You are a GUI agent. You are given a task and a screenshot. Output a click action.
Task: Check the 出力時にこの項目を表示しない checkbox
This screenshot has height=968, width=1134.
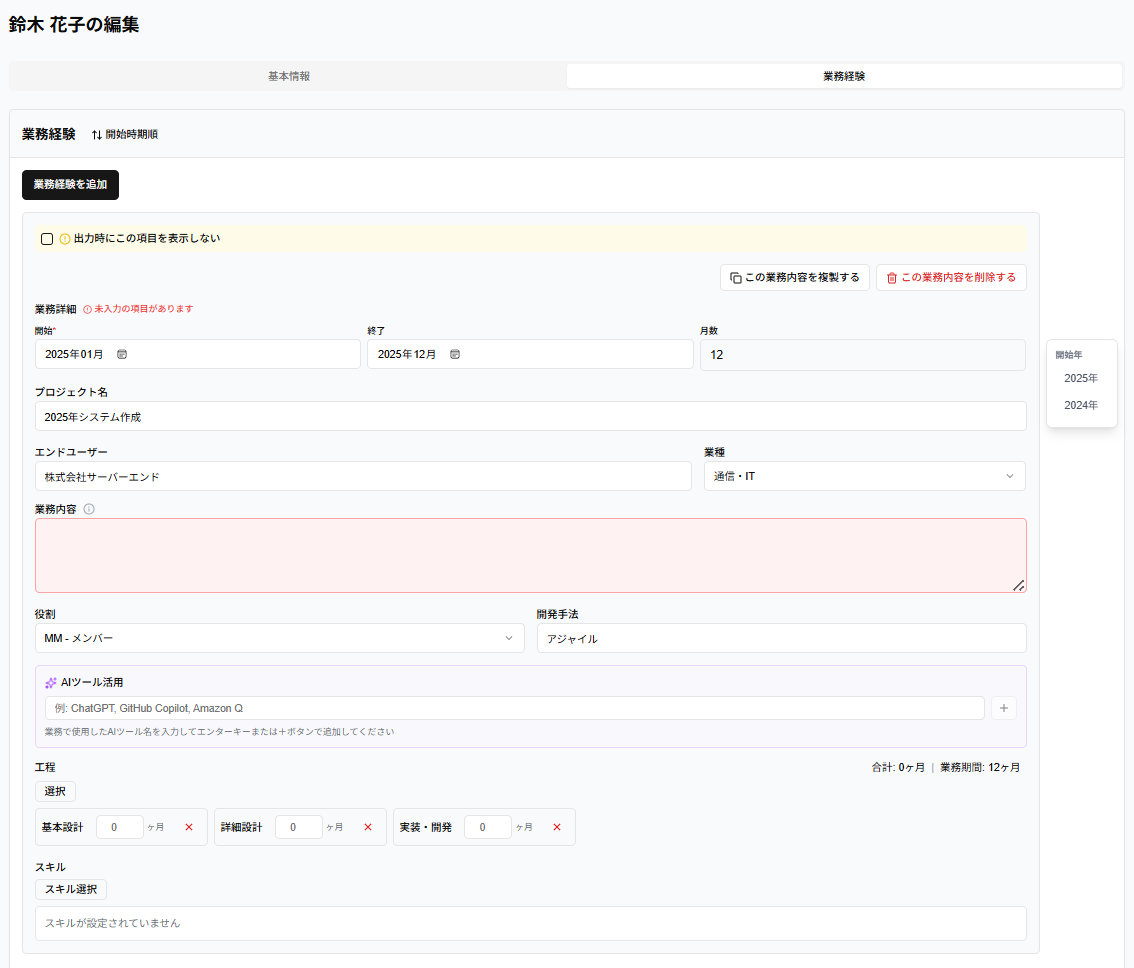click(47, 239)
